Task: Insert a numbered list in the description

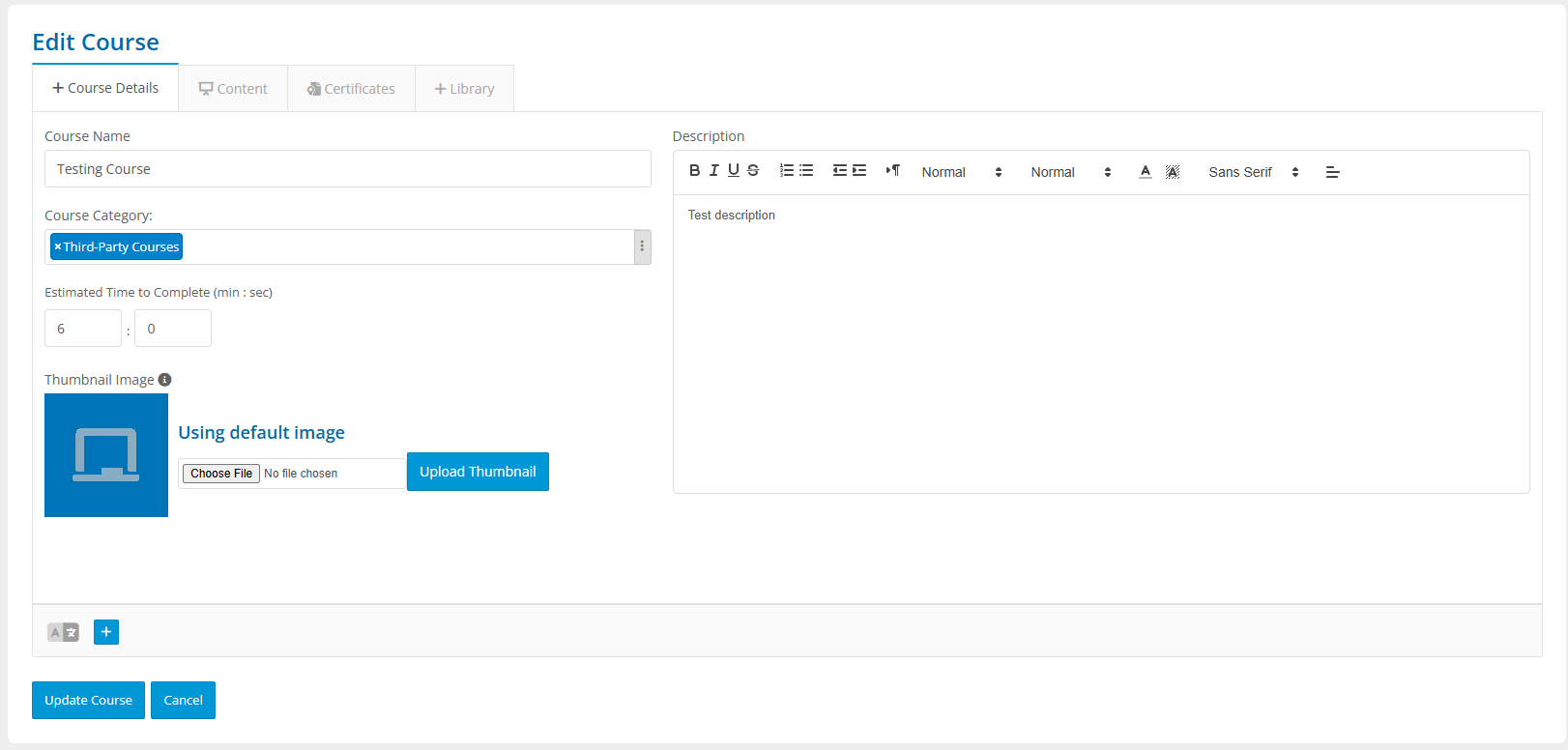Action: coord(787,171)
